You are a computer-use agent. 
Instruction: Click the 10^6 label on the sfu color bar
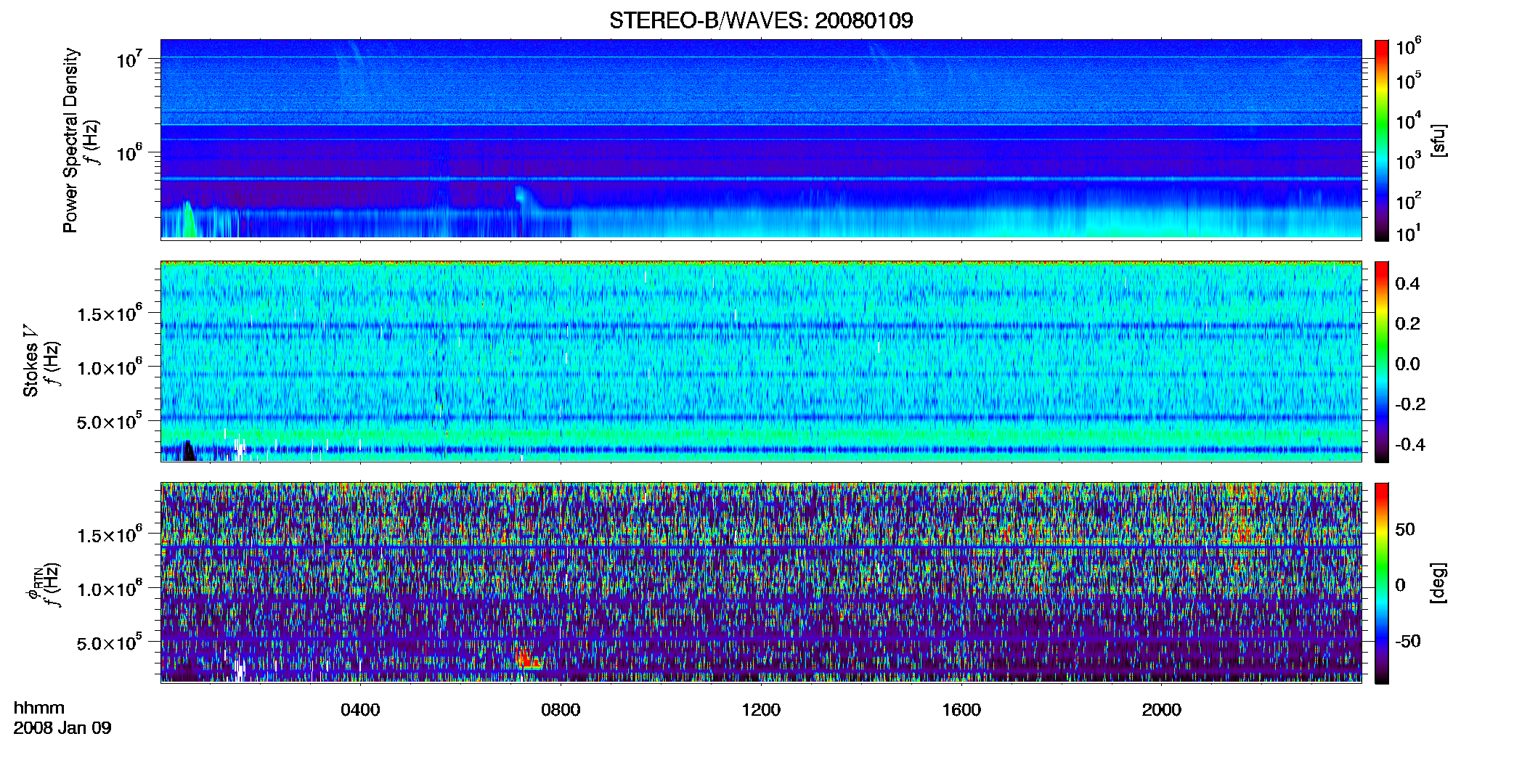(x=1409, y=46)
